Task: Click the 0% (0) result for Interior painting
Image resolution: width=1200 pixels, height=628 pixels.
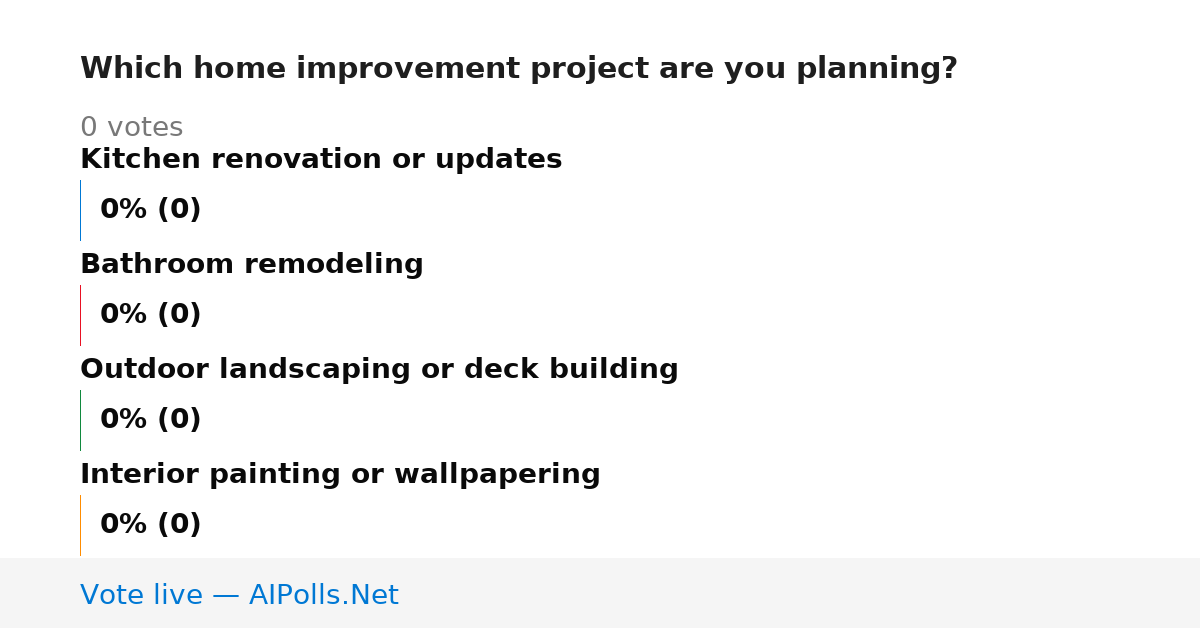Action: pos(150,525)
